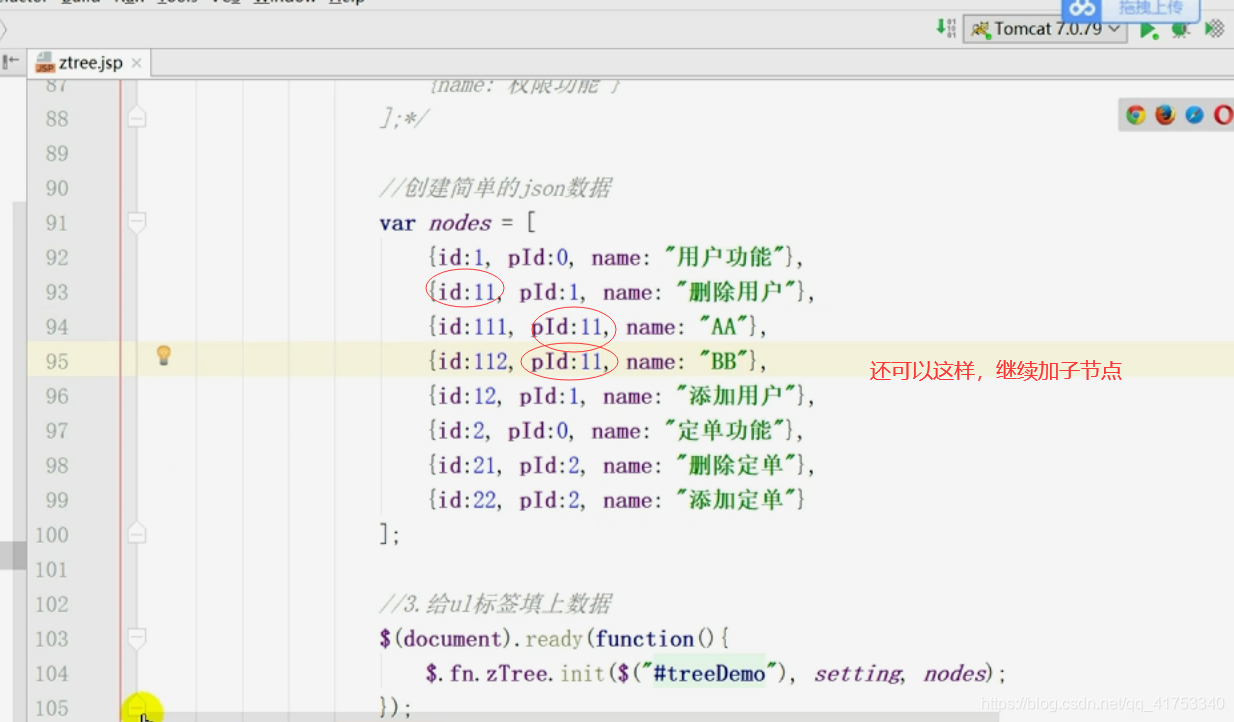Start debugging with the bug icon

[x=1181, y=29]
